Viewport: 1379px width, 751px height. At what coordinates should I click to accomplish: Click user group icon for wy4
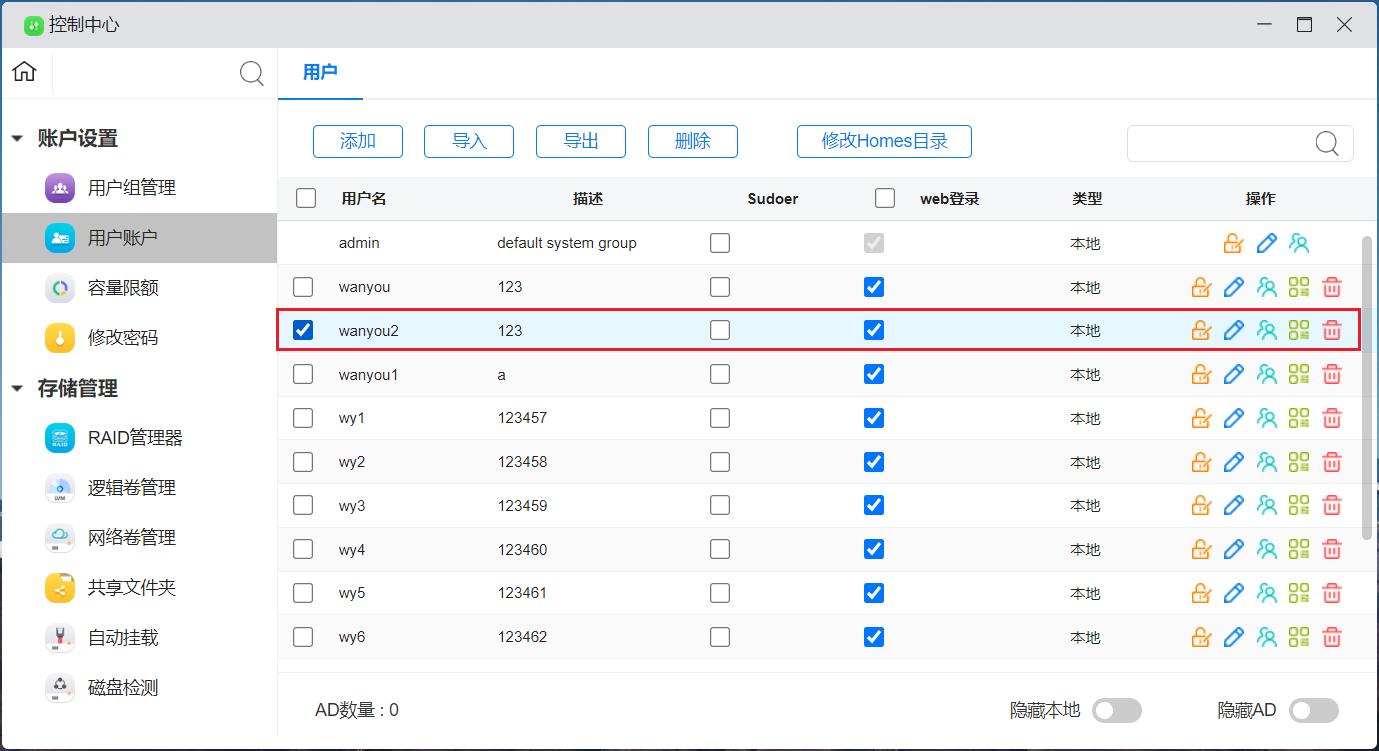[1267, 550]
